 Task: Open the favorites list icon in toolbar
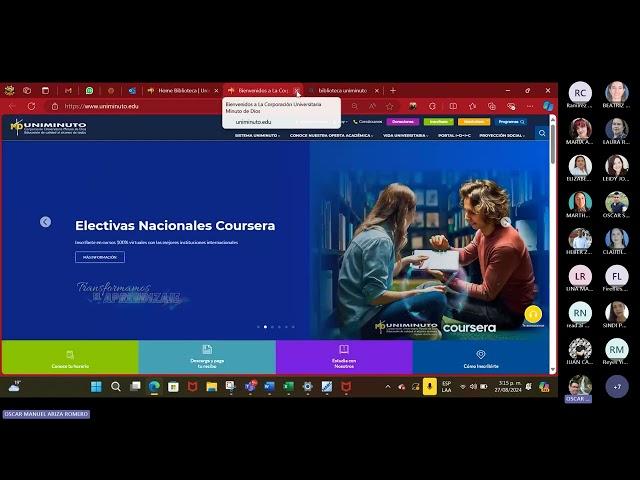pos(472,107)
